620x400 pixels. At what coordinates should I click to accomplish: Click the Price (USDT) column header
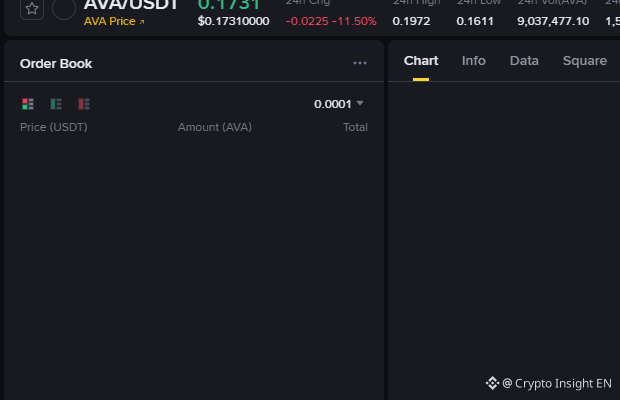(x=54, y=127)
